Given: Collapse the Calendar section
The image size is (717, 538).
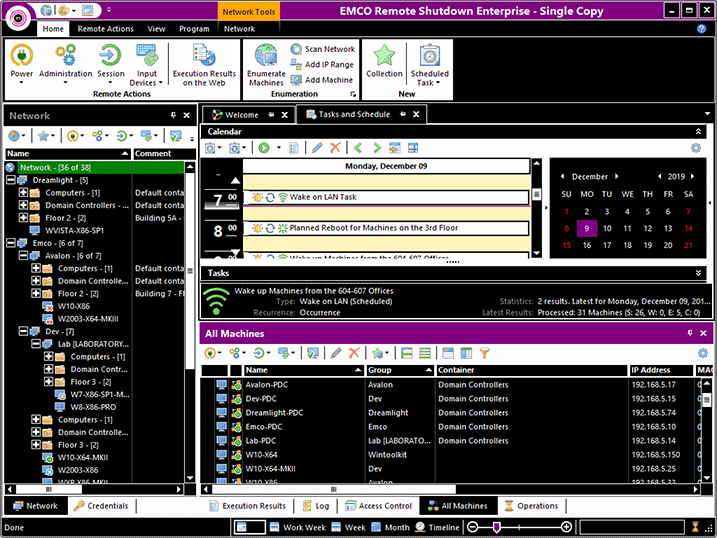Looking at the screenshot, I should (698, 131).
